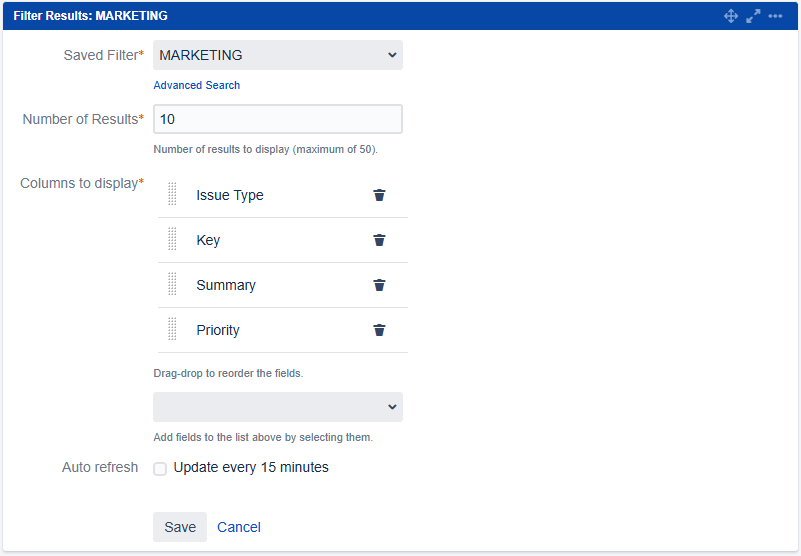The image size is (801, 556).
Task: Open the add fields dropdown
Action: [278, 407]
